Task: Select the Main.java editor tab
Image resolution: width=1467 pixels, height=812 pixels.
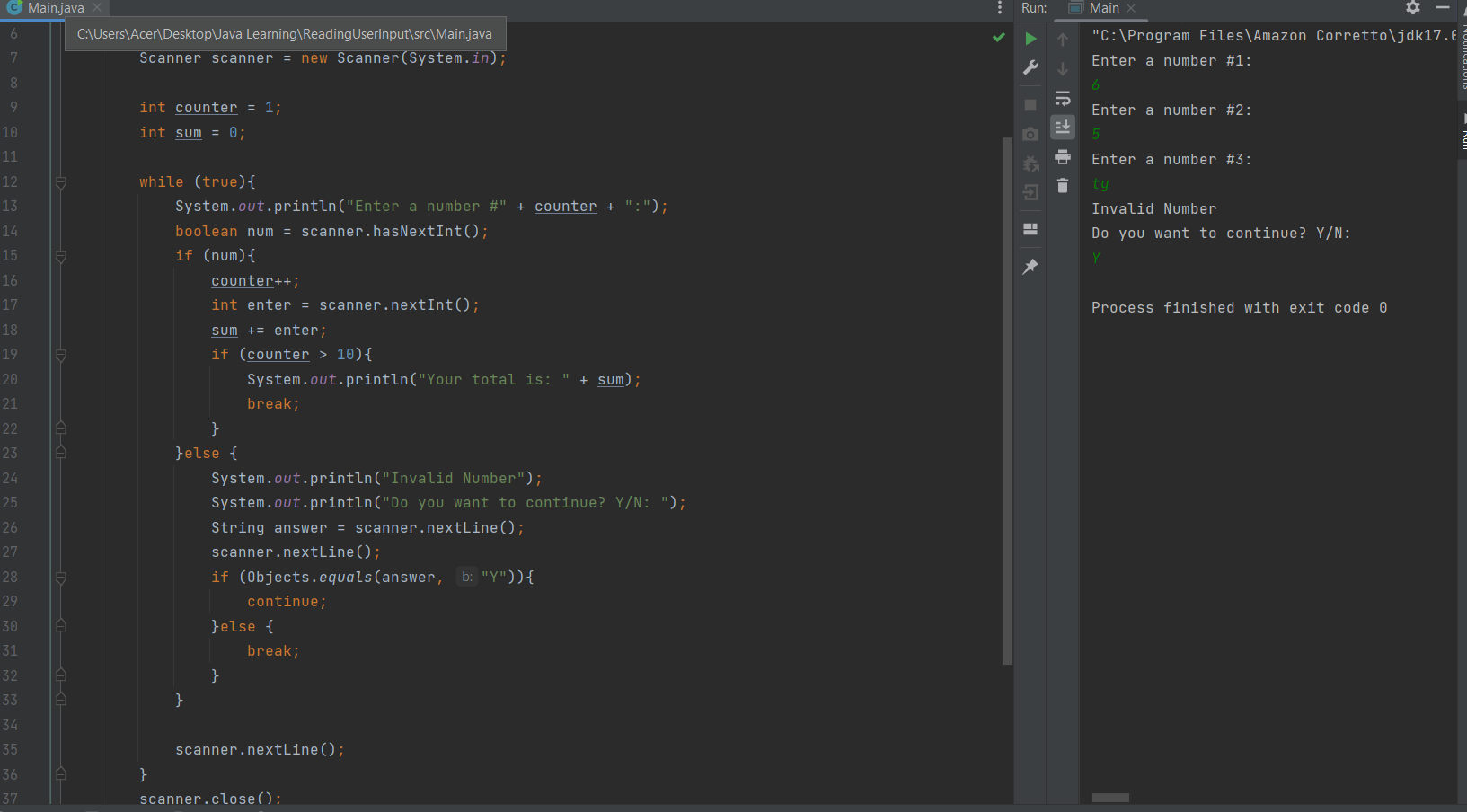Action: coord(55,8)
